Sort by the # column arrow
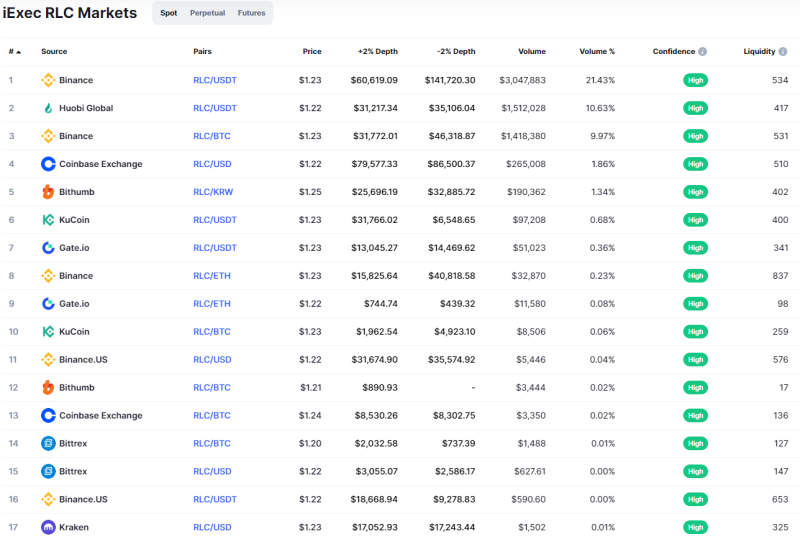The height and width of the screenshot is (539, 800). pyautogui.click(x=19, y=52)
